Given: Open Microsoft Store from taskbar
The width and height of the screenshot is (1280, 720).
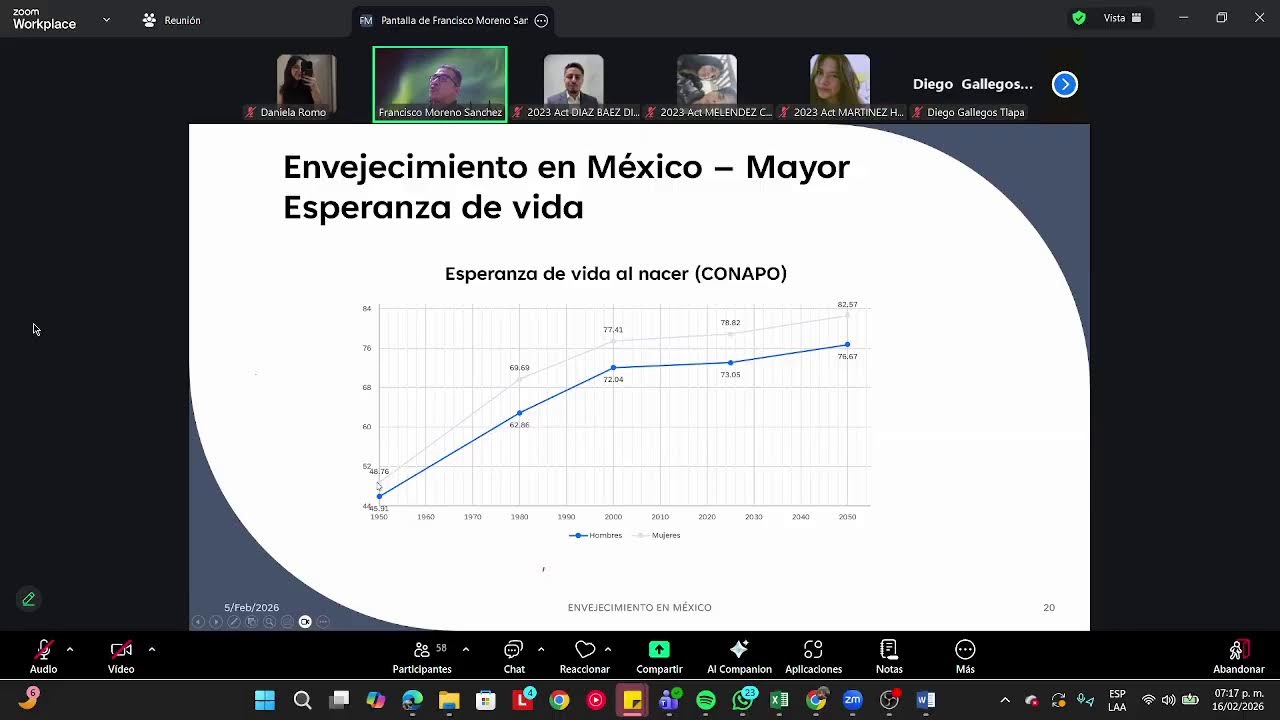Looking at the screenshot, I should tap(486, 700).
